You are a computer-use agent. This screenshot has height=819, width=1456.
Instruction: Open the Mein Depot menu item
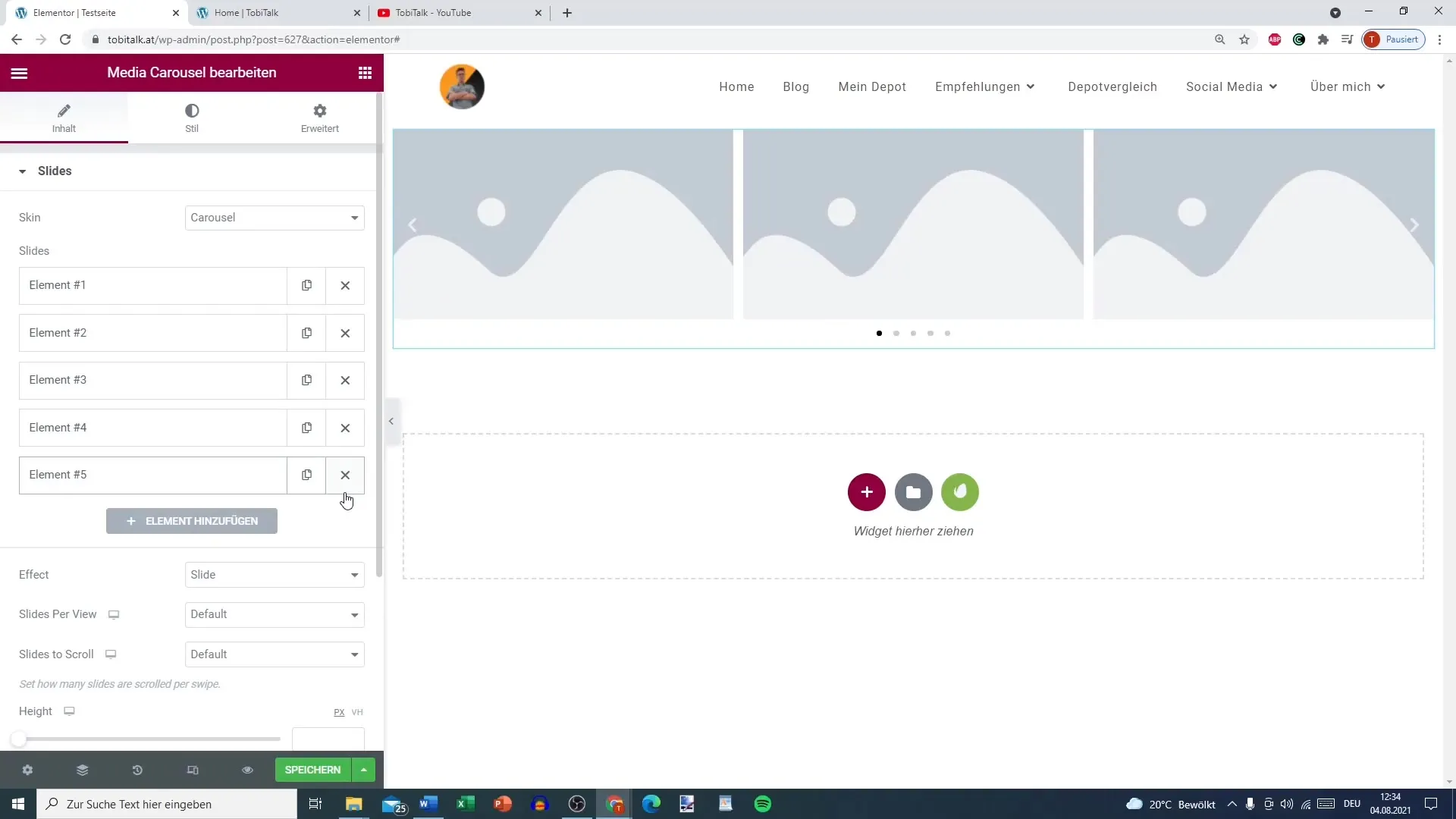click(x=872, y=86)
